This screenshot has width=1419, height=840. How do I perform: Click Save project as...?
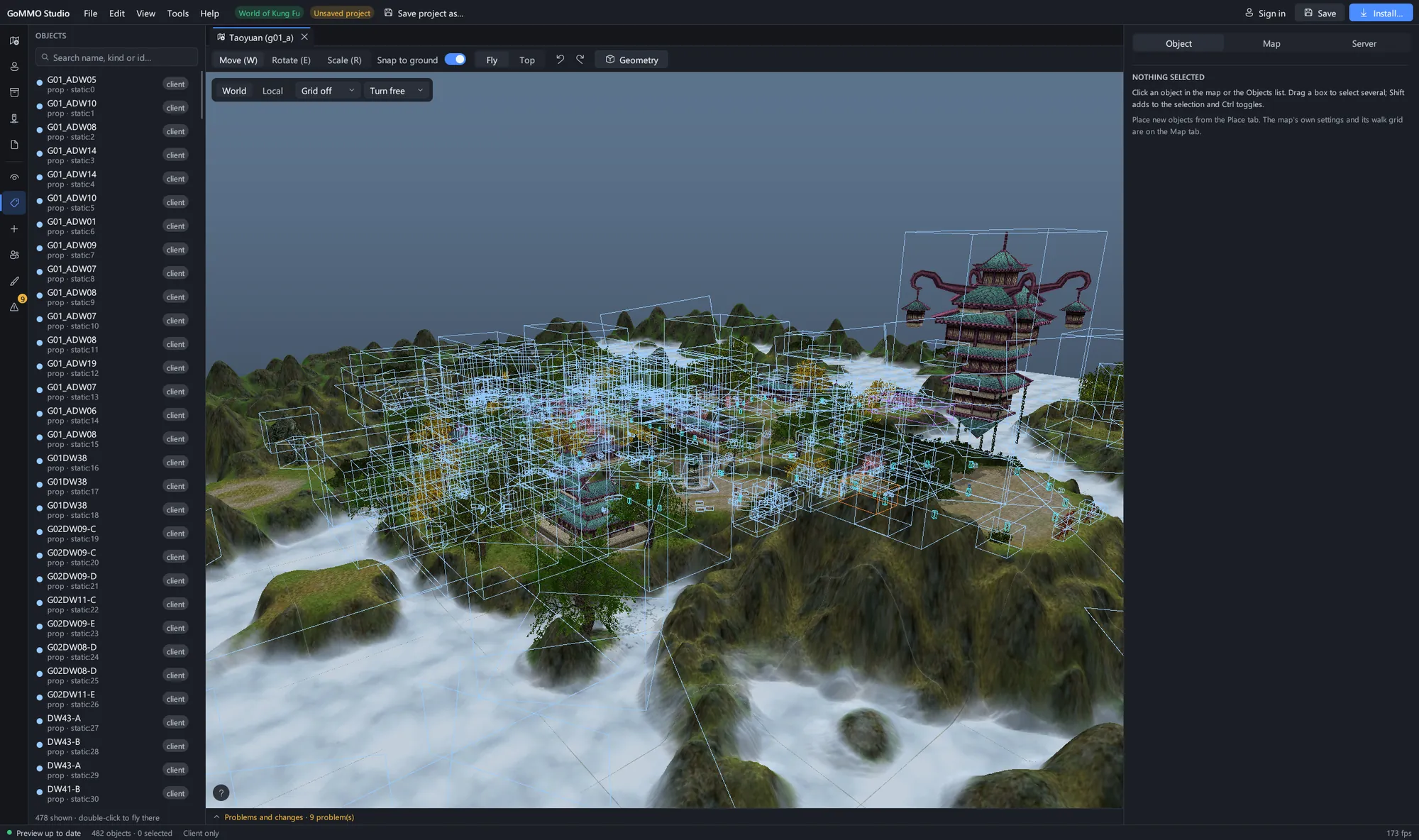(424, 13)
